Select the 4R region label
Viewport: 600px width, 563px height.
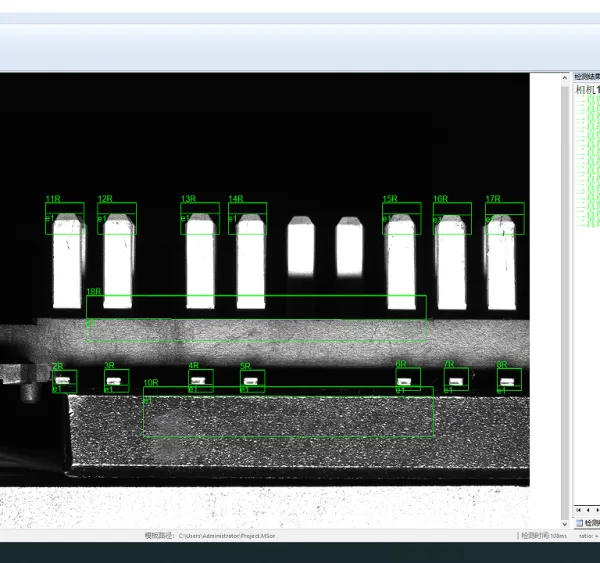[x=194, y=365]
